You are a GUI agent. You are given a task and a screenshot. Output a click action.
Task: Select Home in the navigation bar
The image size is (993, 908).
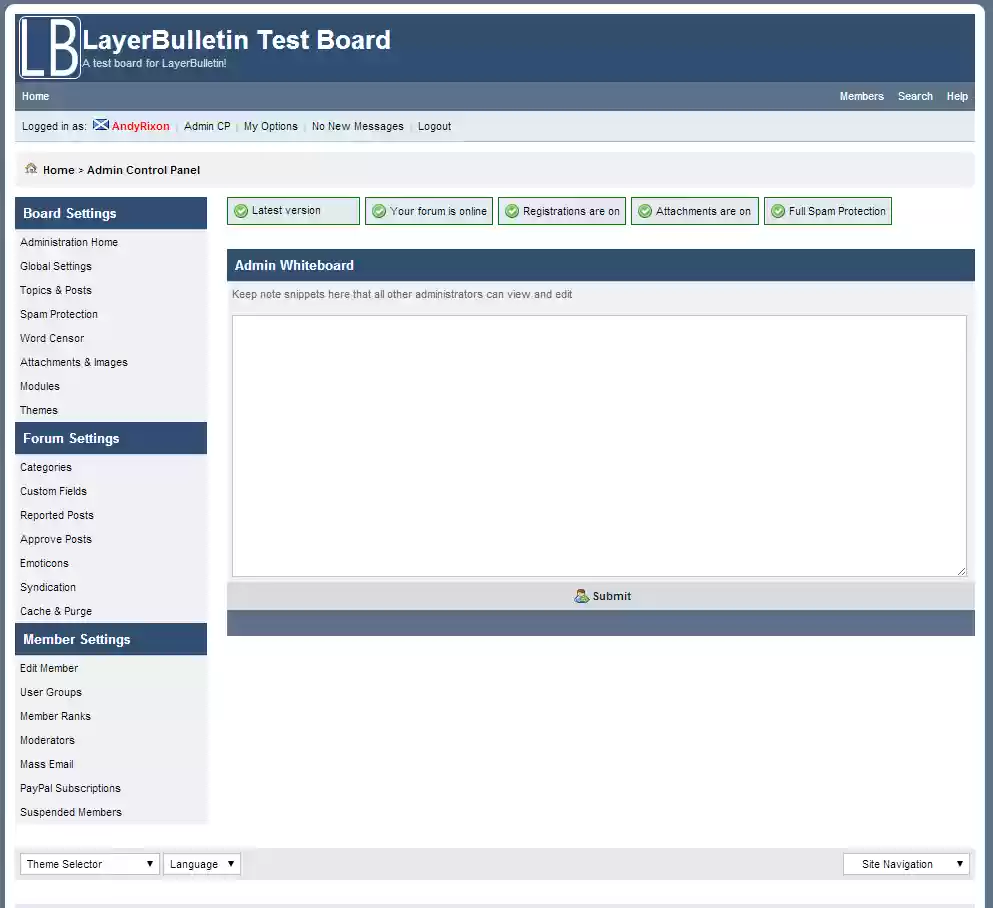pyautogui.click(x=36, y=96)
